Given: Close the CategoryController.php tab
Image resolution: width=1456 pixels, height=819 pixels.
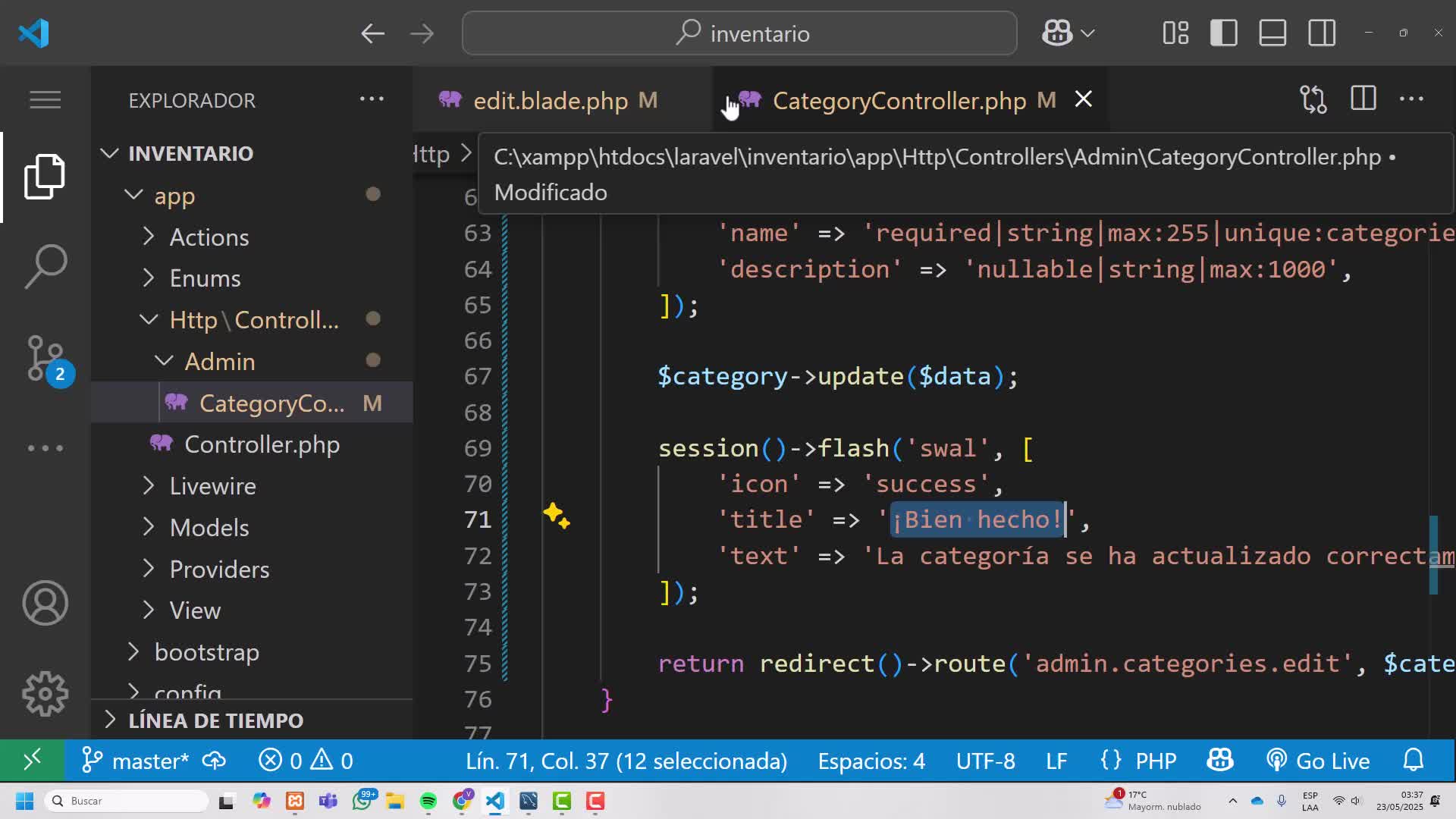Looking at the screenshot, I should pos(1084,99).
